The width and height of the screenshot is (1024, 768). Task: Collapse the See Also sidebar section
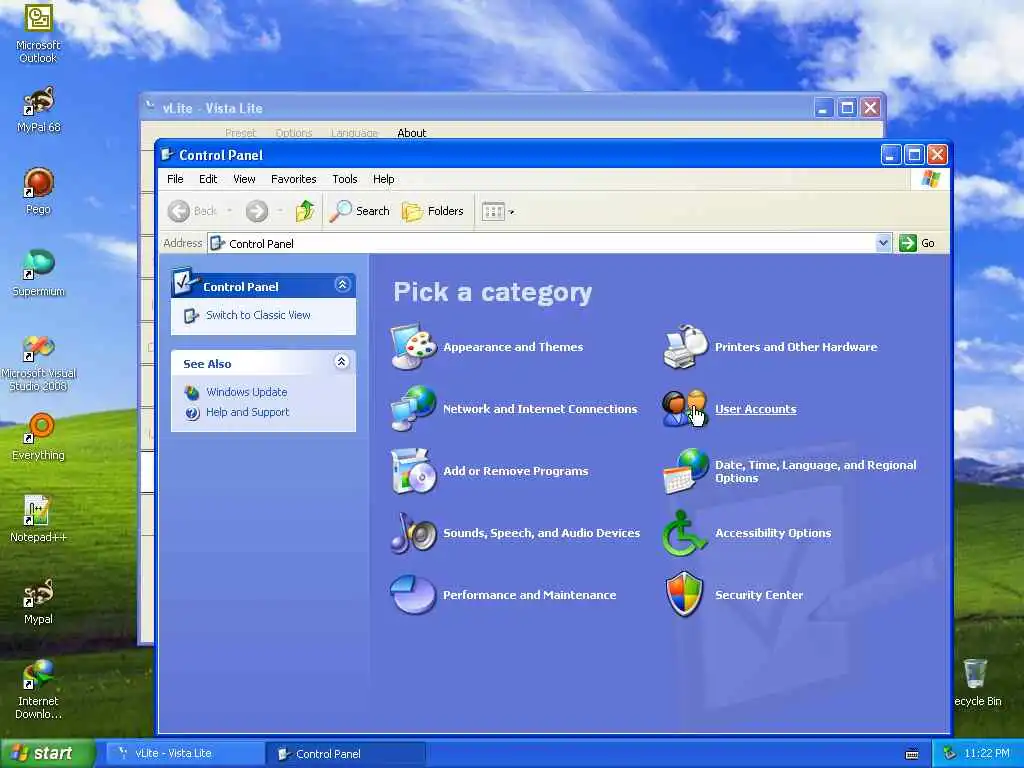[x=342, y=362]
